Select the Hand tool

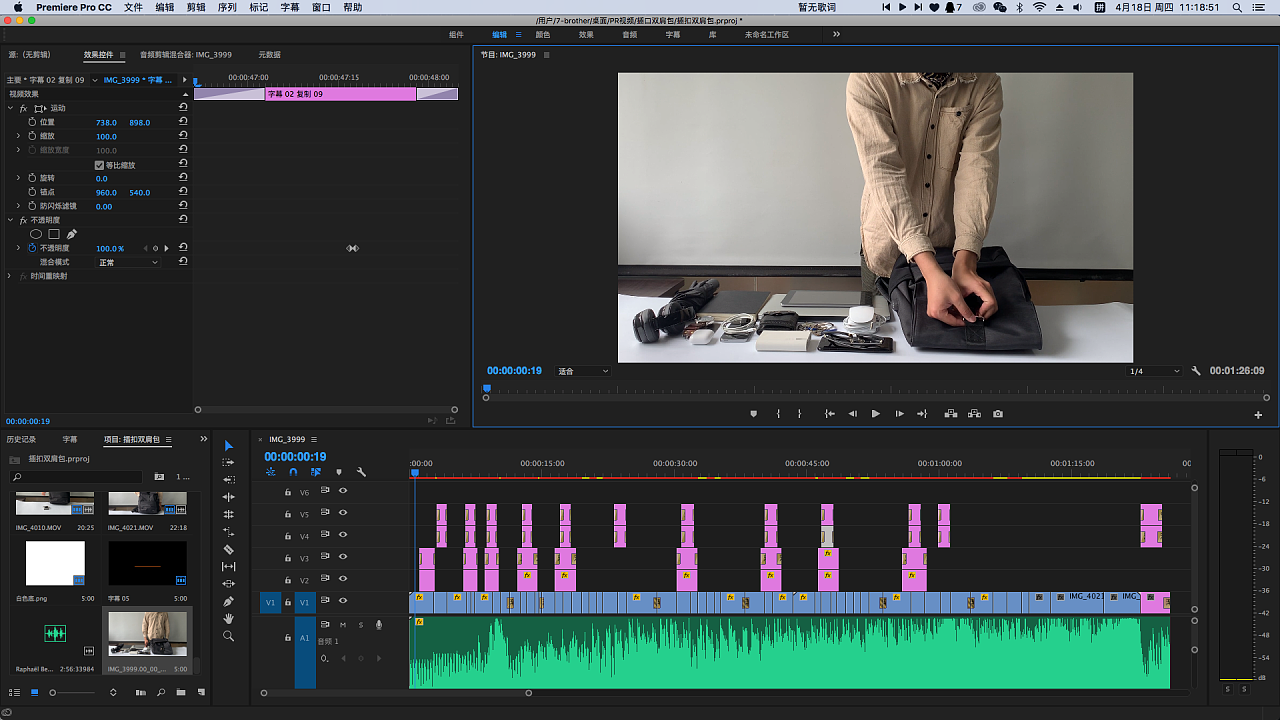coord(228,619)
